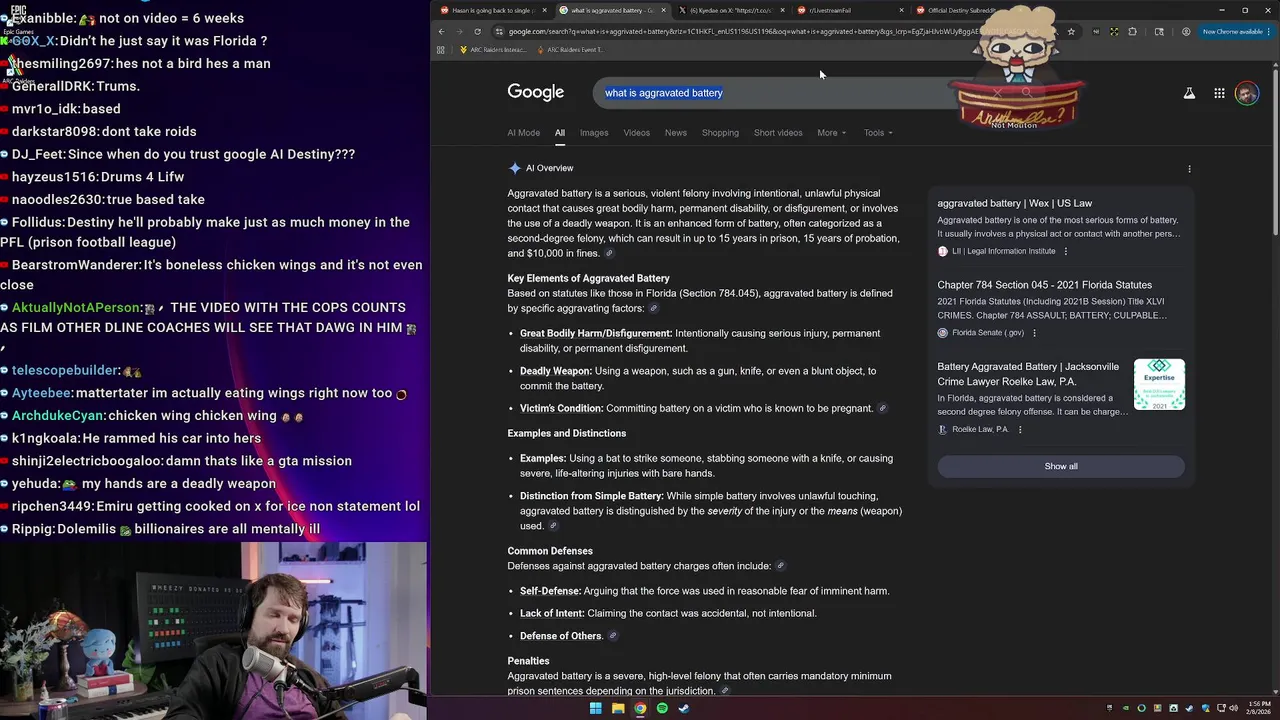
Task: Open the Chrome extensions puzzle icon
Action: tap(1132, 31)
